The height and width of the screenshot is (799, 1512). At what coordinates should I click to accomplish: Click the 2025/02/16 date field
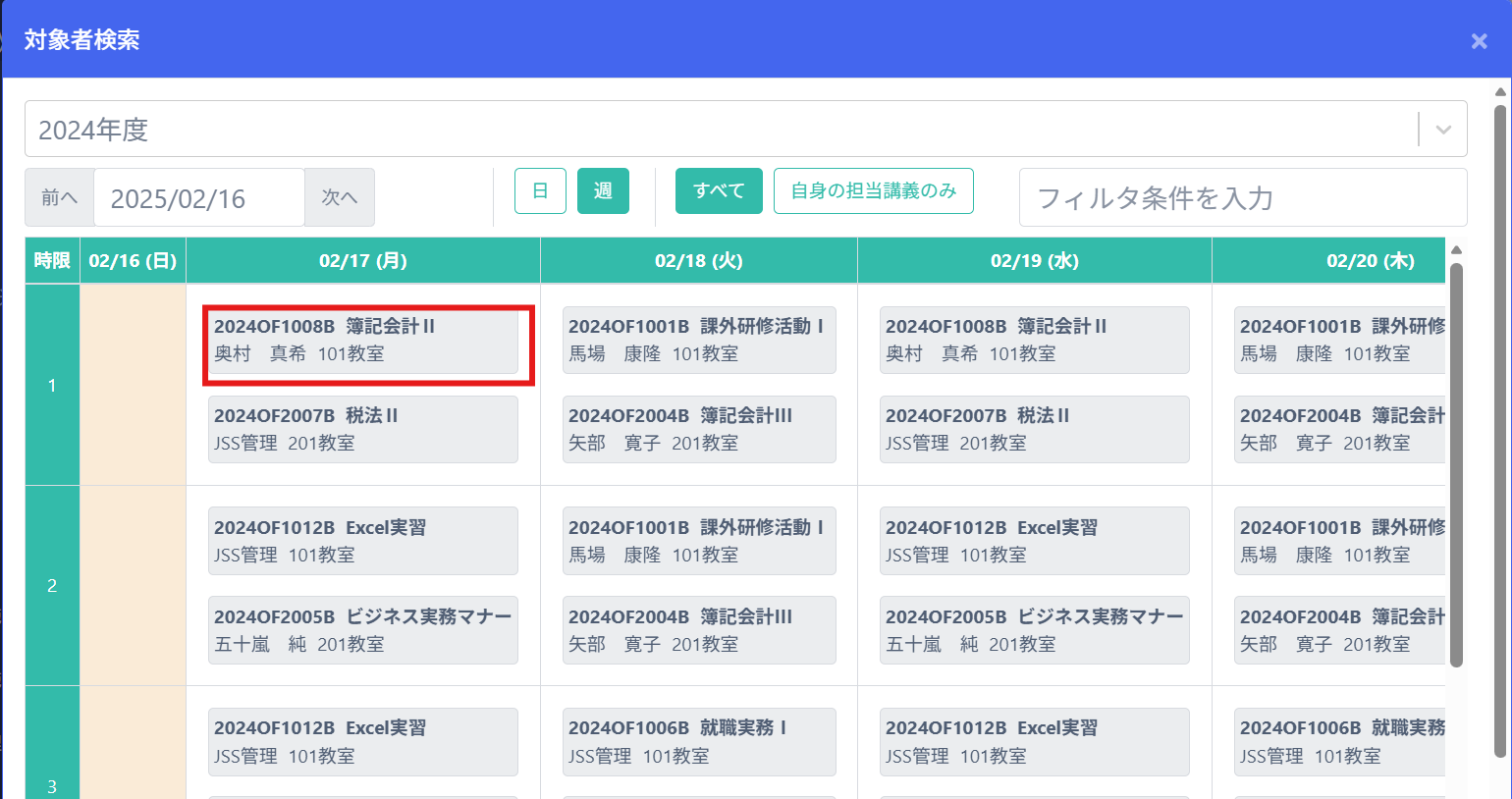[x=198, y=198]
